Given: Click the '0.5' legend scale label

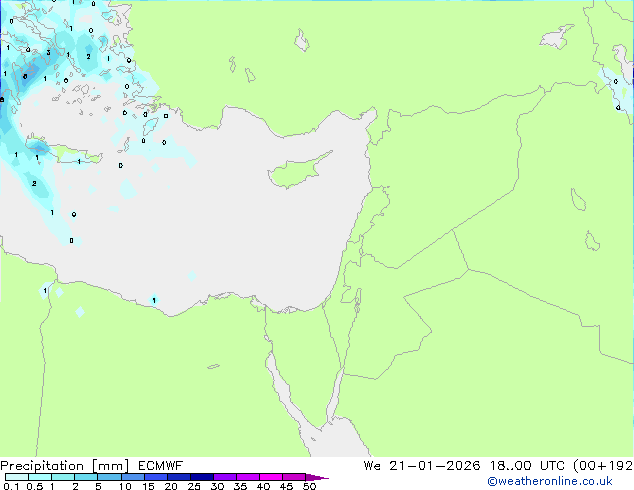Looking at the screenshot, I should [35, 486].
